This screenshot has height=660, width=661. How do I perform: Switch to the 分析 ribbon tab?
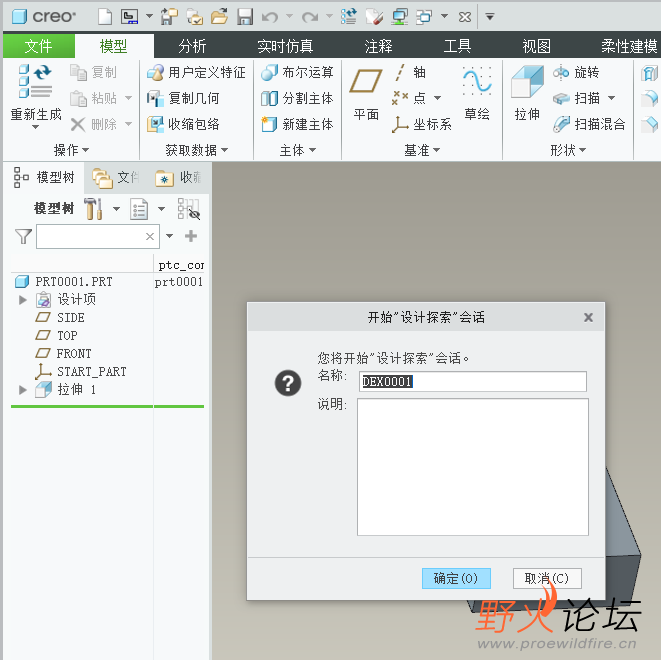tap(192, 46)
